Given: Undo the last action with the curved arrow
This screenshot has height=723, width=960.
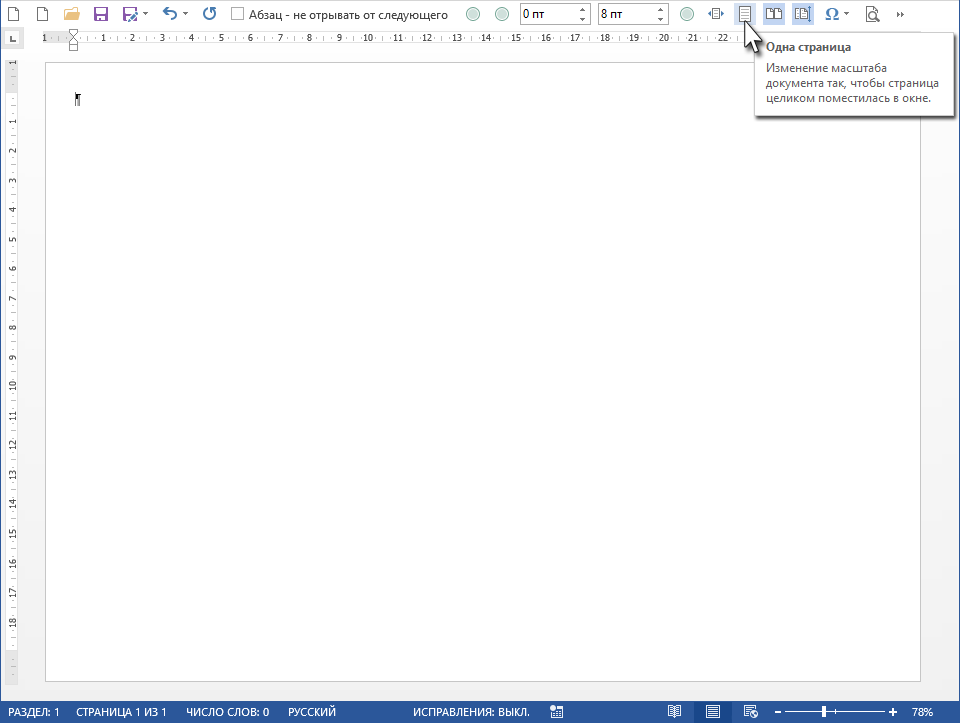Looking at the screenshot, I should (x=170, y=13).
